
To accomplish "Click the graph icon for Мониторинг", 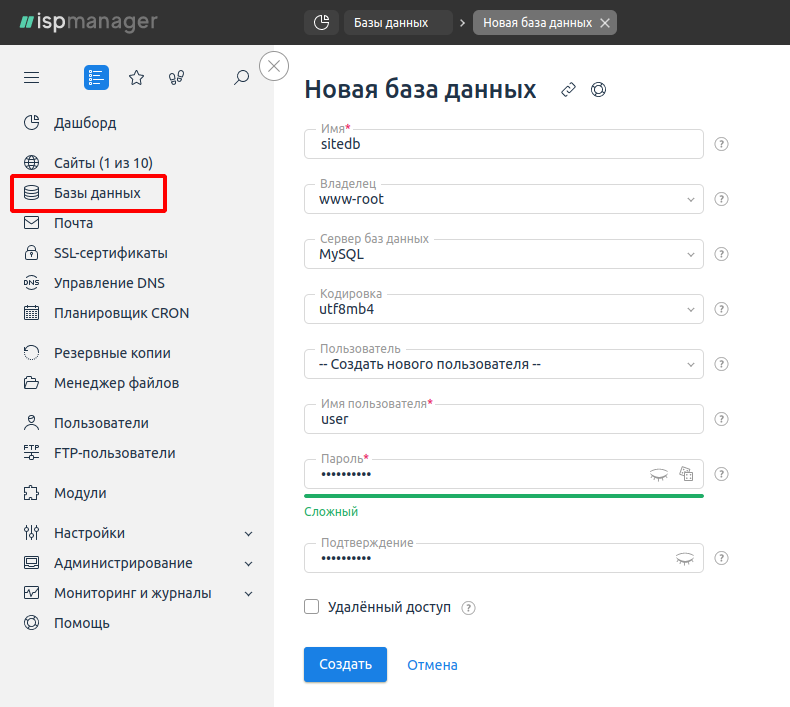I will tap(31, 592).
